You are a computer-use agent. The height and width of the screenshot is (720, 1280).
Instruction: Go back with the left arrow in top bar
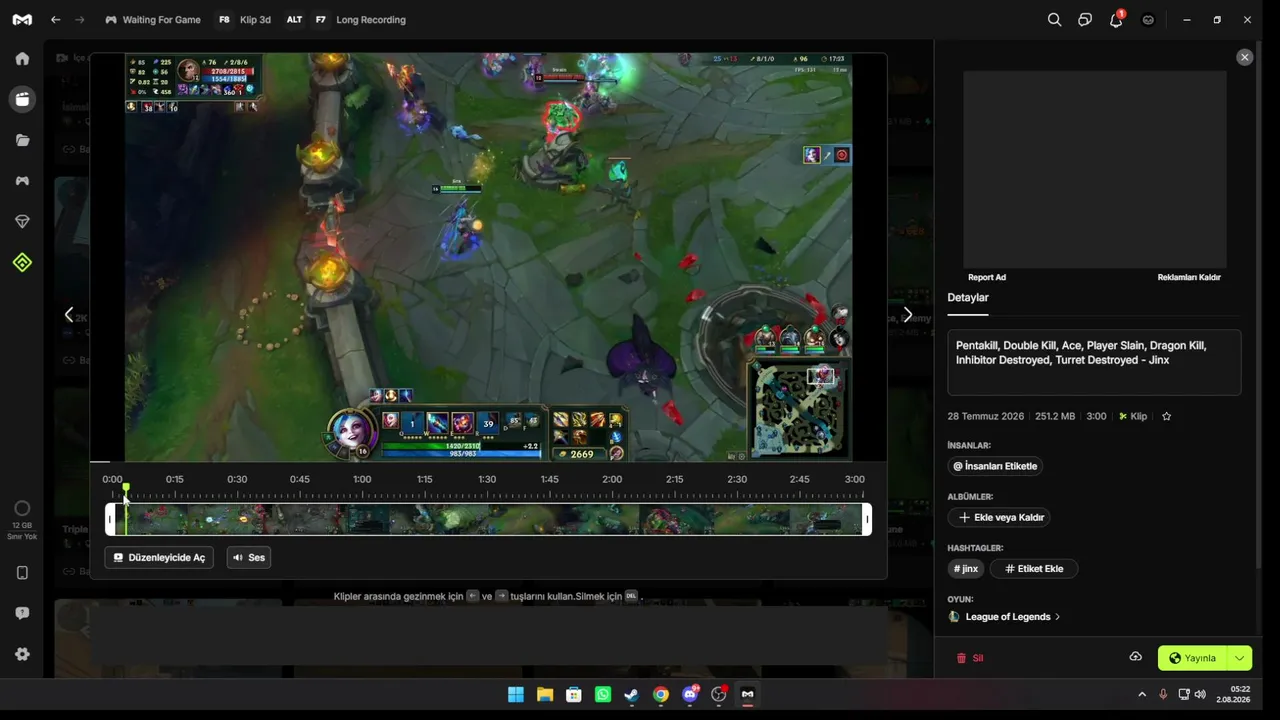(x=56, y=20)
